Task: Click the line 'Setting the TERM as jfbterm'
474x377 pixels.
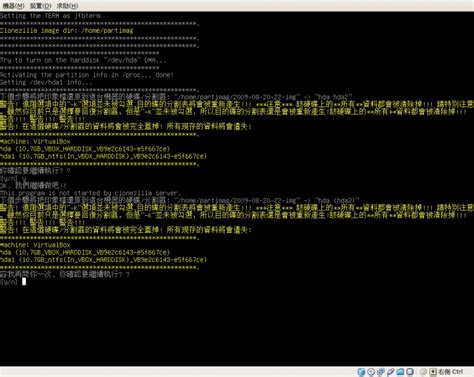Action: click(x=50, y=16)
